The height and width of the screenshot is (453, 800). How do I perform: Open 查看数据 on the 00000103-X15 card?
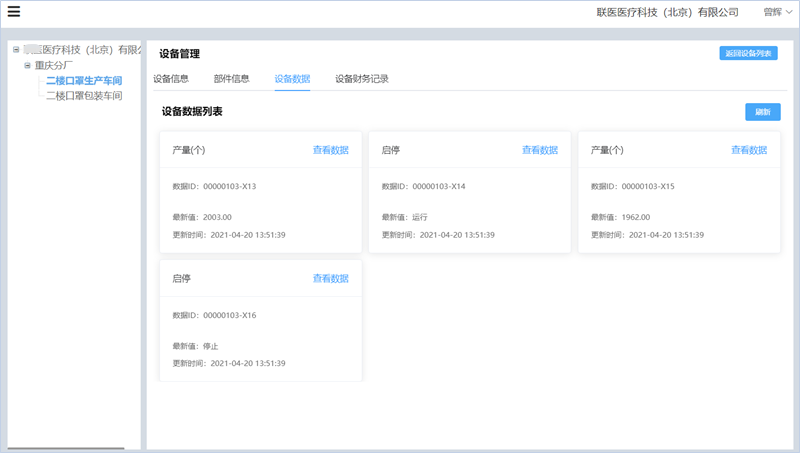748,150
